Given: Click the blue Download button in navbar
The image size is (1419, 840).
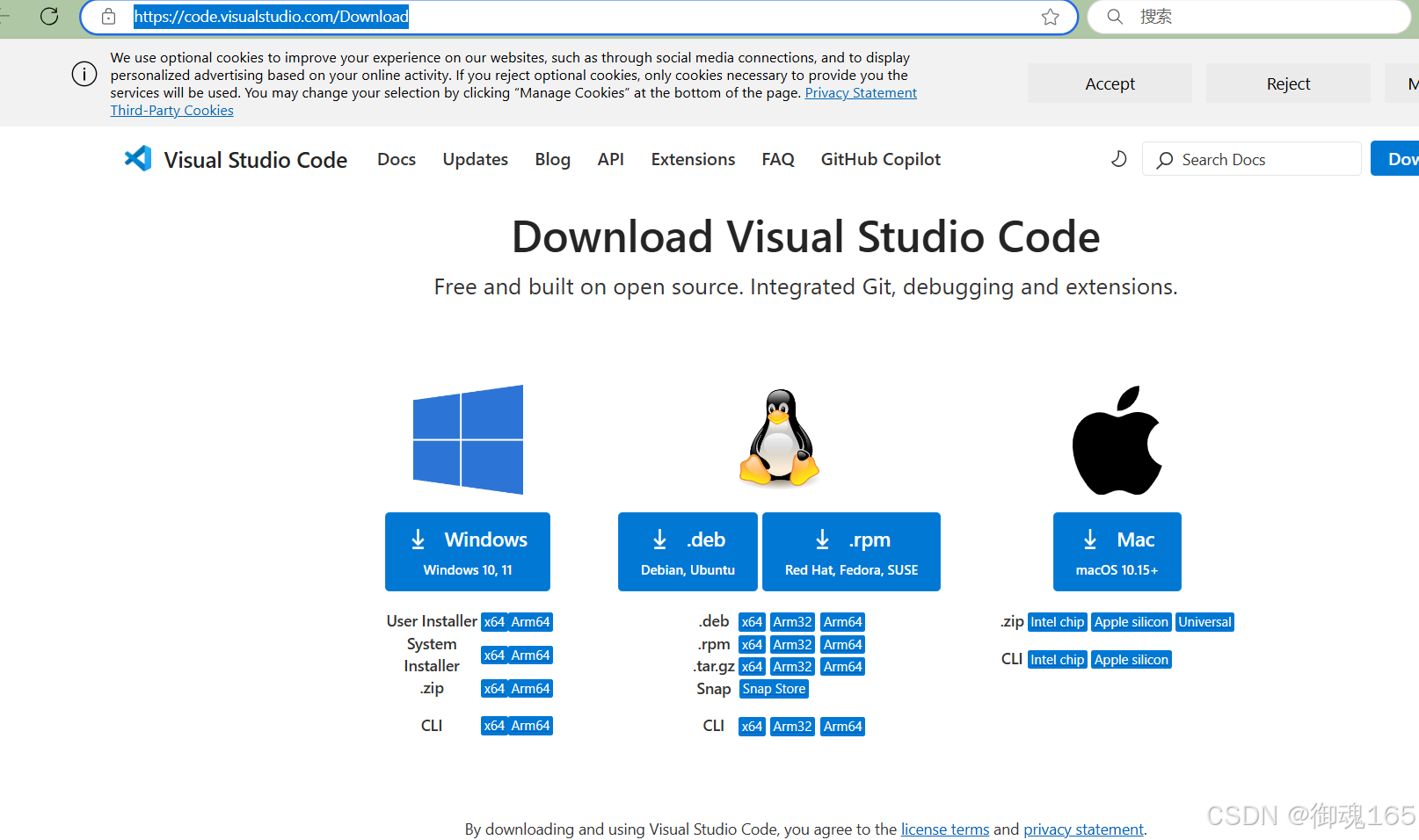Looking at the screenshot, I should 1396,159.
